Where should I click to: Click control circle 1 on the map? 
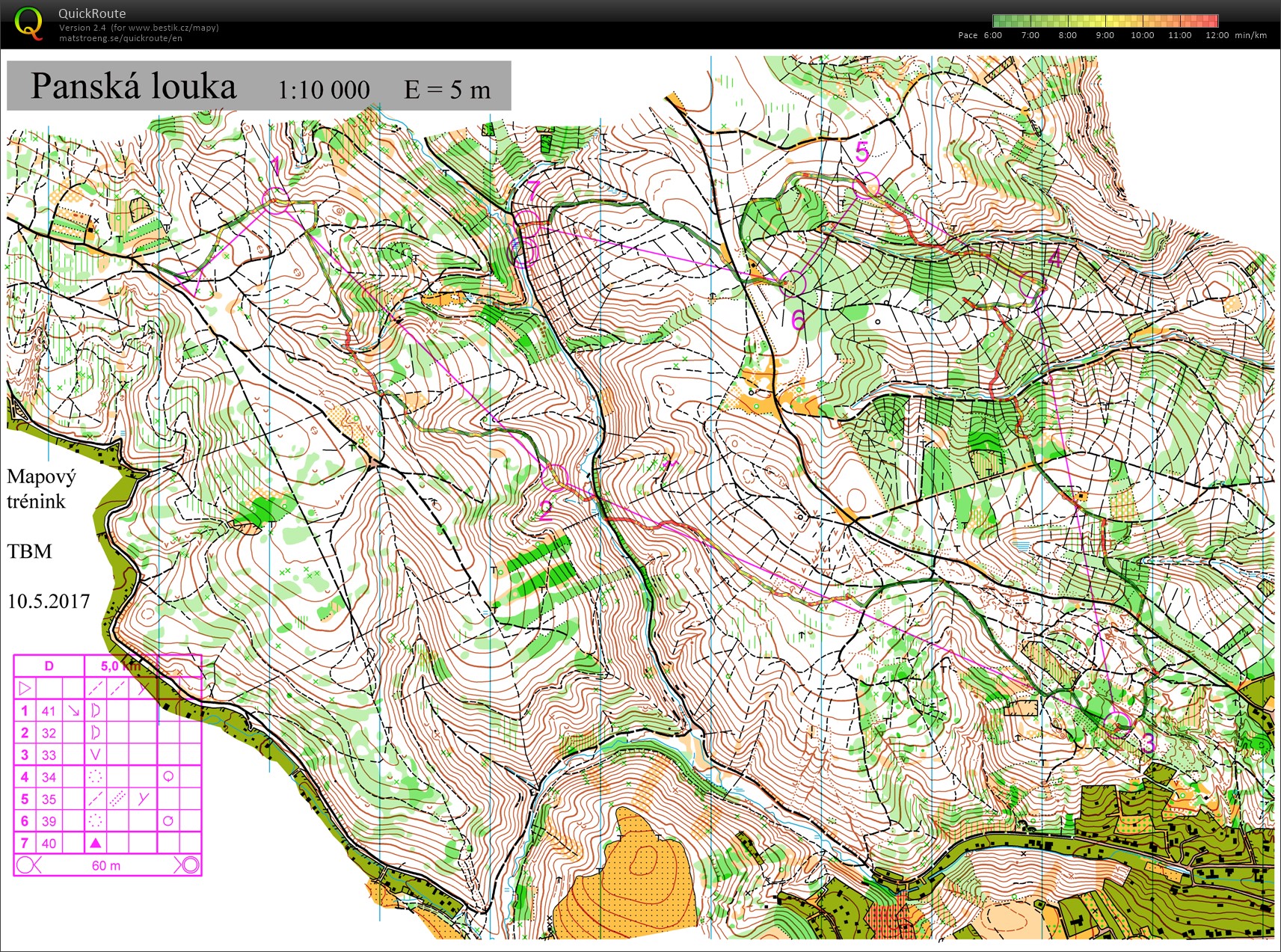(x=277, y=200)
